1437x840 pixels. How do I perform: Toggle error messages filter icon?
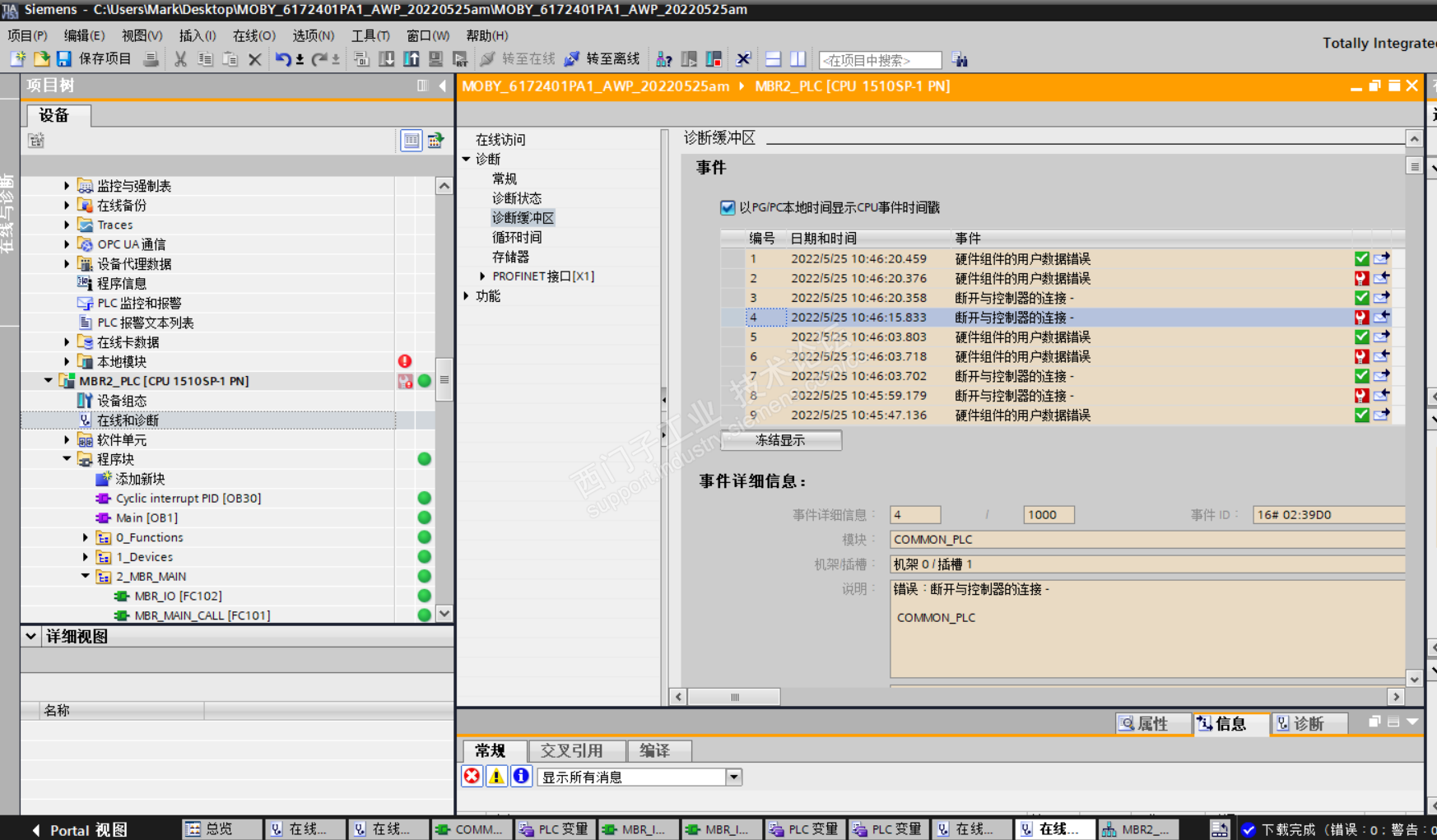point(472,777)
